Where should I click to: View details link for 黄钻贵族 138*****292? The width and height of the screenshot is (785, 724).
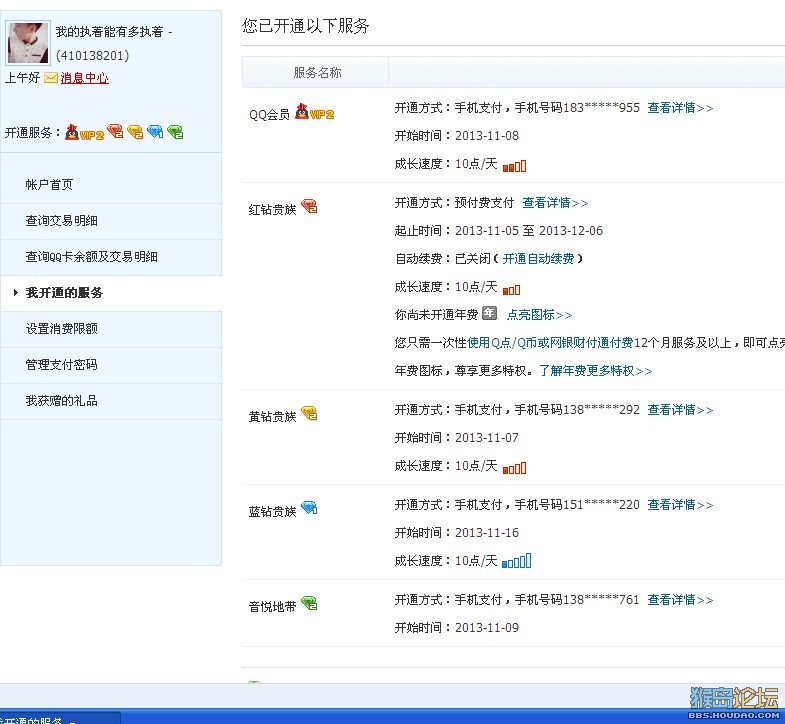pyautogui.click(x=680, y=410)
